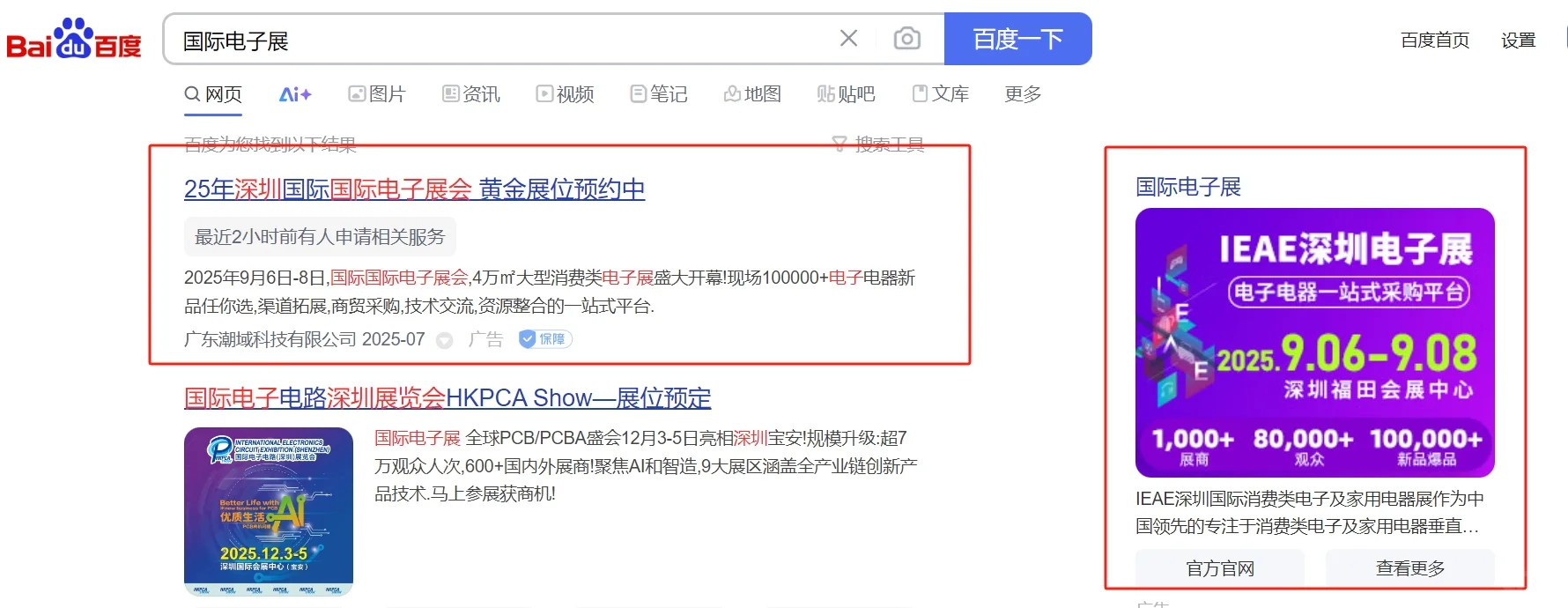The height and width of the screenshot is (608, 1568).
Task: Expand the 更多 tab menu
Action: point(1023,94)
